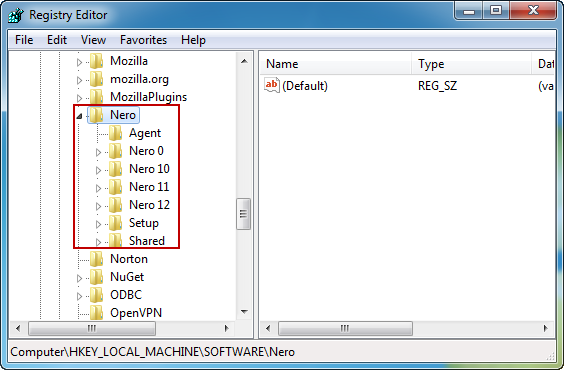Open the Edit menu
Image resolution: width=564 pixels, height=370 pixels.
[x=57, y=40]
